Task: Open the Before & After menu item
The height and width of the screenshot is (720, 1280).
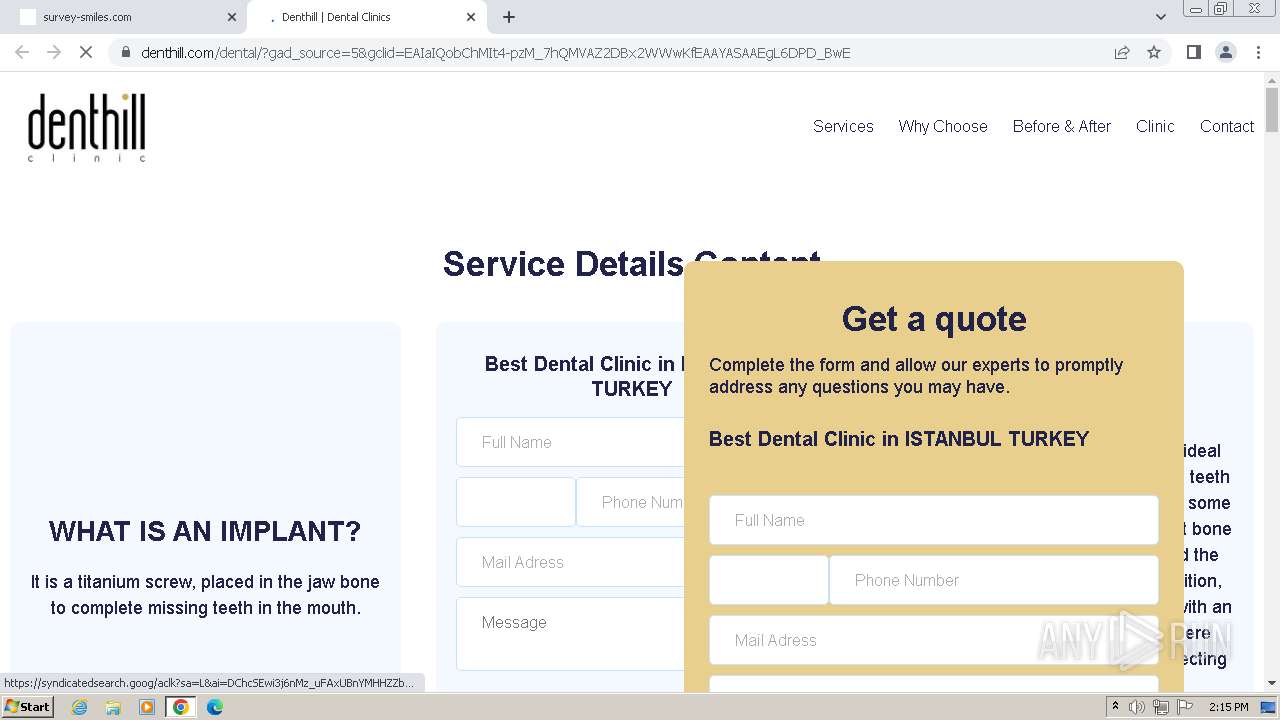Action: click(x=1062, y=126)
